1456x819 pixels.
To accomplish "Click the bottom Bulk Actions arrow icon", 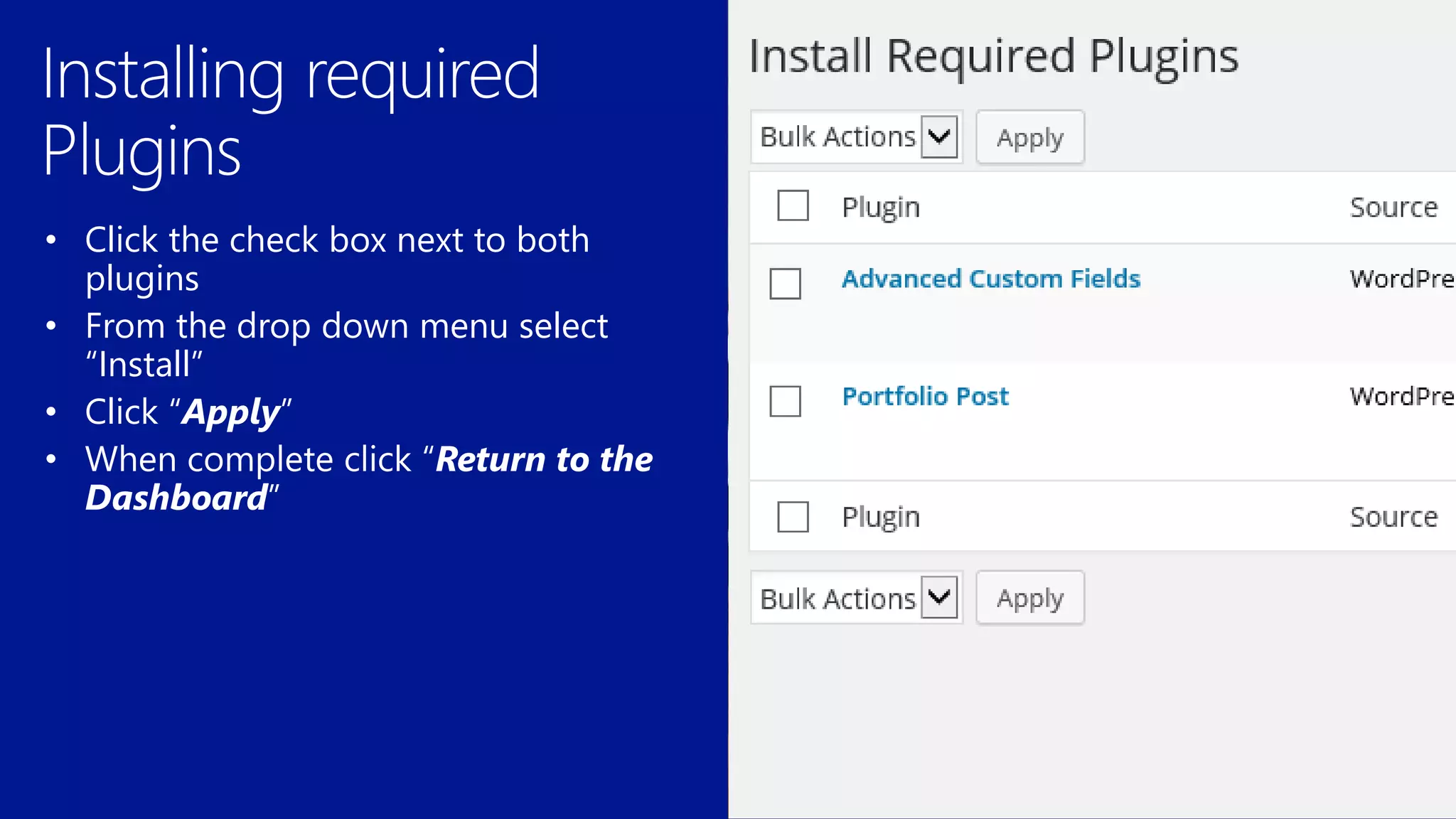I will tap(939, 597).
